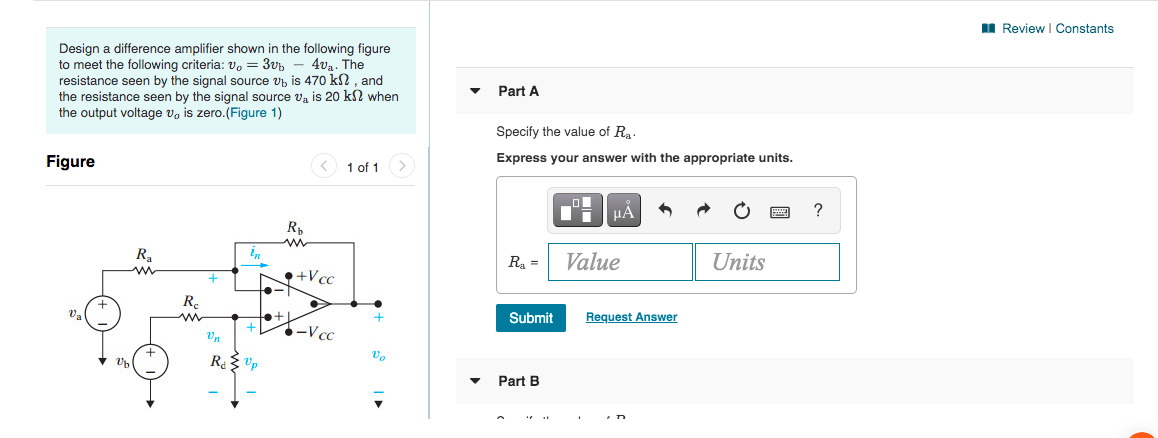Focus the Units input field

pos(767,262)
